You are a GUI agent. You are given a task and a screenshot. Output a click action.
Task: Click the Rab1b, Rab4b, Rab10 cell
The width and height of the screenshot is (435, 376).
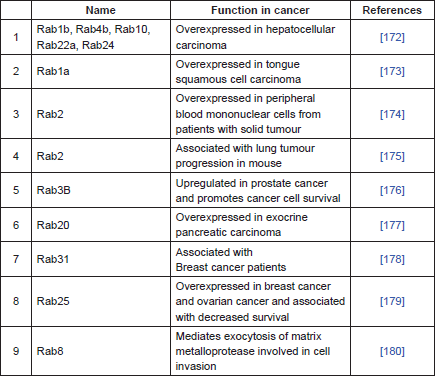click(101, 37)
